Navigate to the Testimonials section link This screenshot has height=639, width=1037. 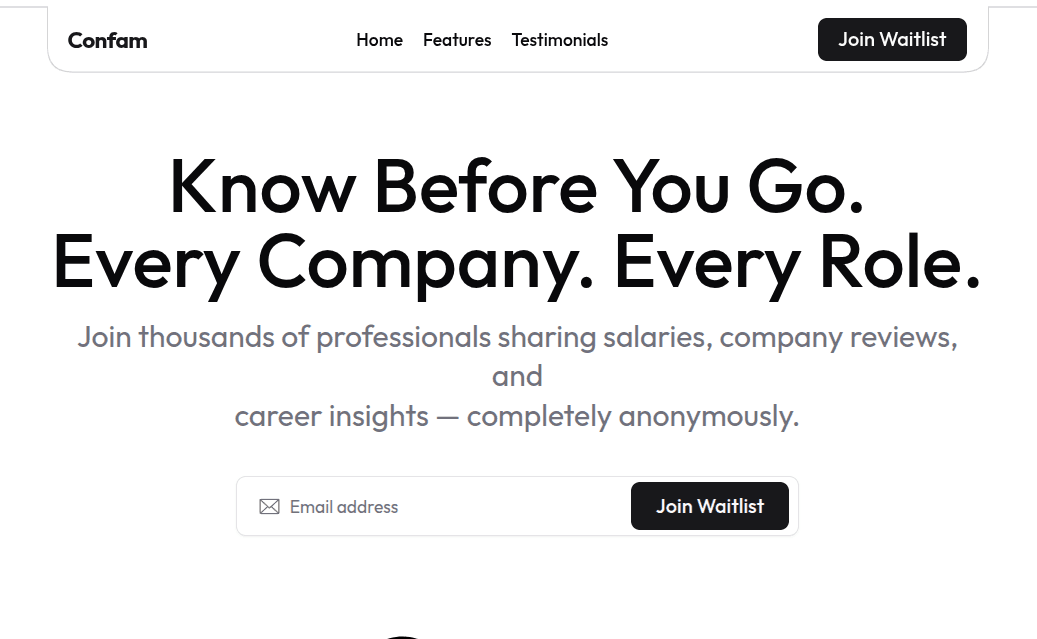pos(559,40)
